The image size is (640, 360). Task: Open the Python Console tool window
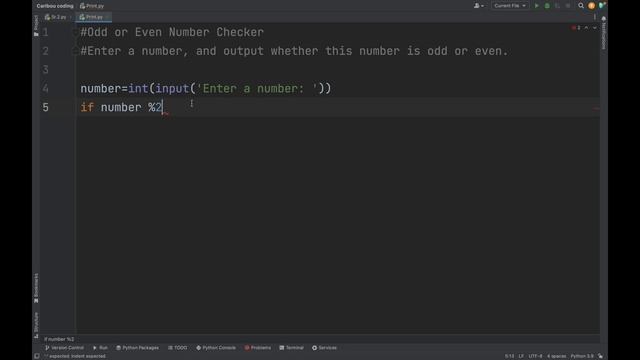point(216,348)
